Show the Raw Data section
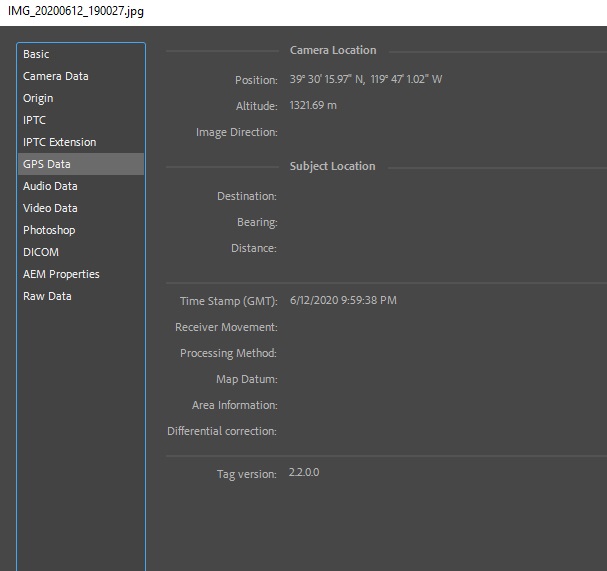Screen dimensions: 607x571 pyautogui.click(x=47, y=296)
